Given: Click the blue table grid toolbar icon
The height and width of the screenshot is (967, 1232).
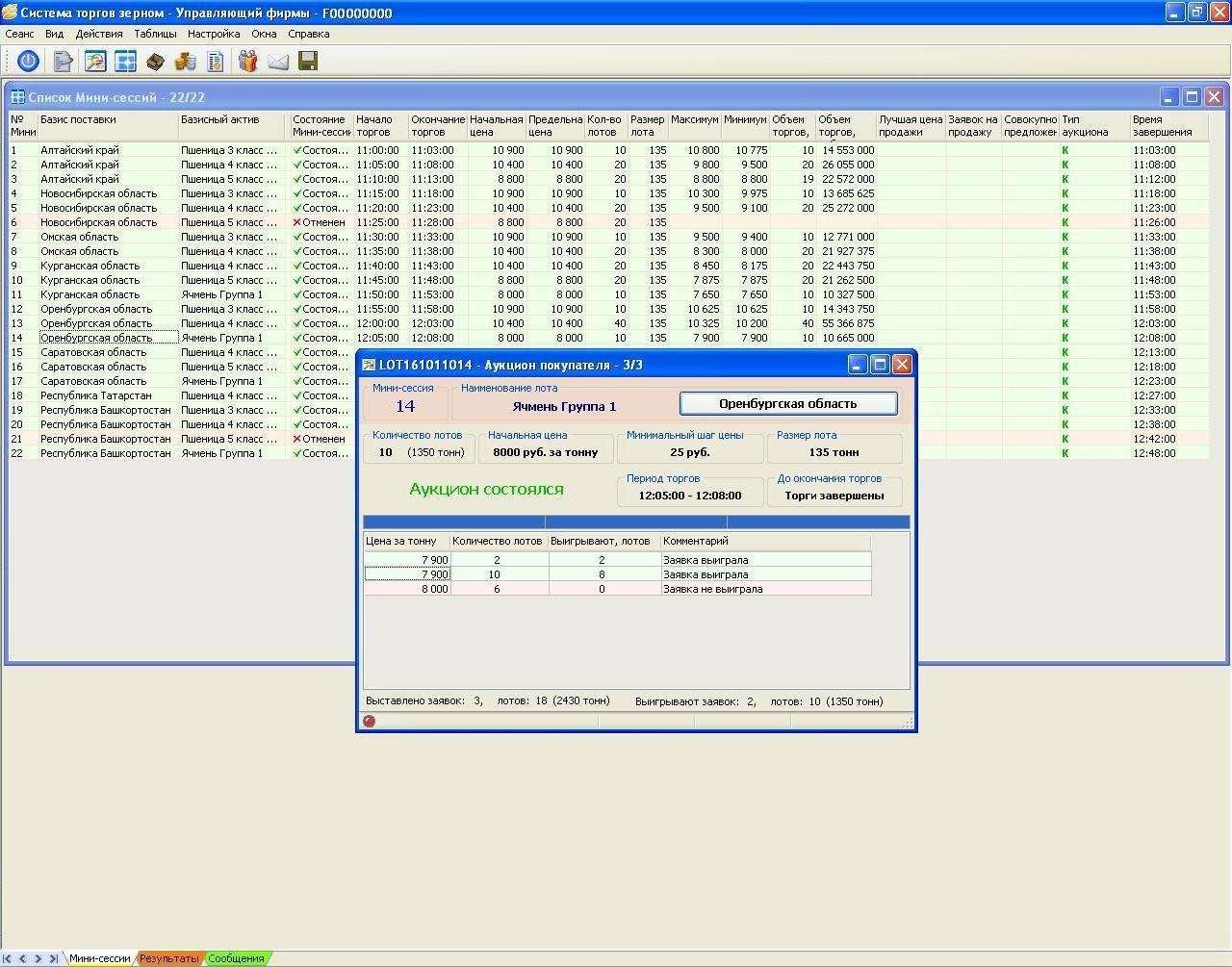Looking at the screenshot, I should [x=125, y=62].
